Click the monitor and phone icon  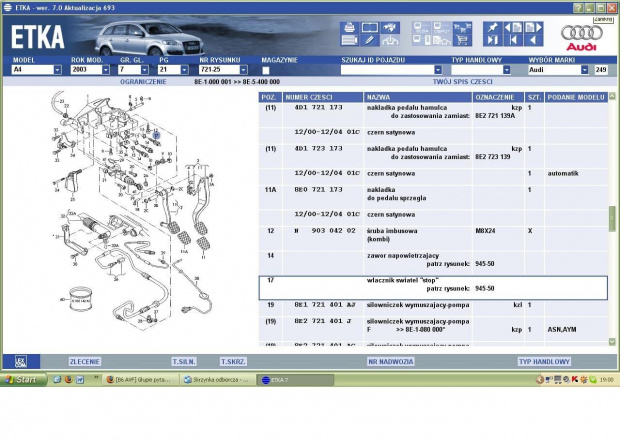(x=422, y=40)
